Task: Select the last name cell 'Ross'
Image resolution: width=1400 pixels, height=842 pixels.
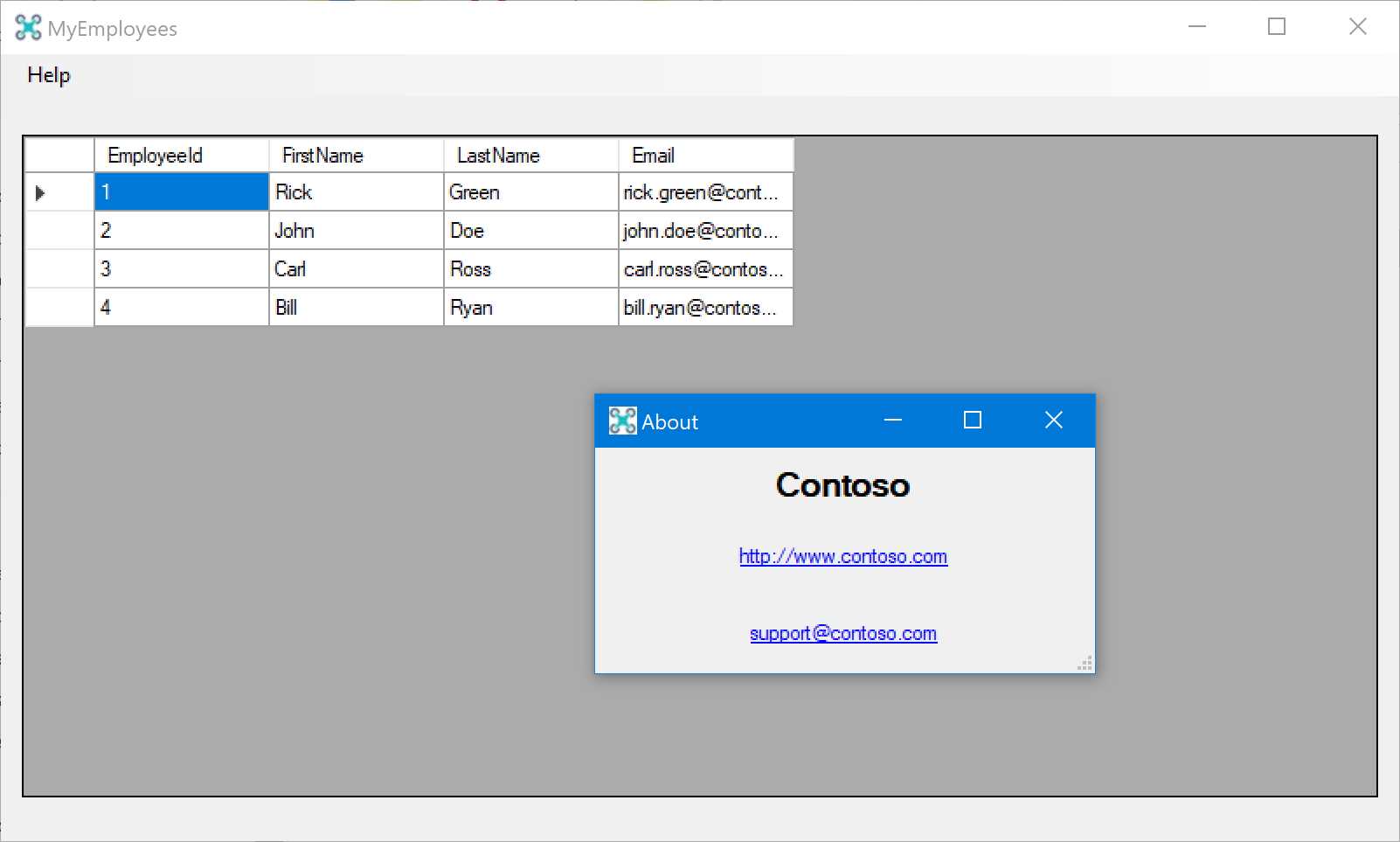Action: (x=531, y=269)
